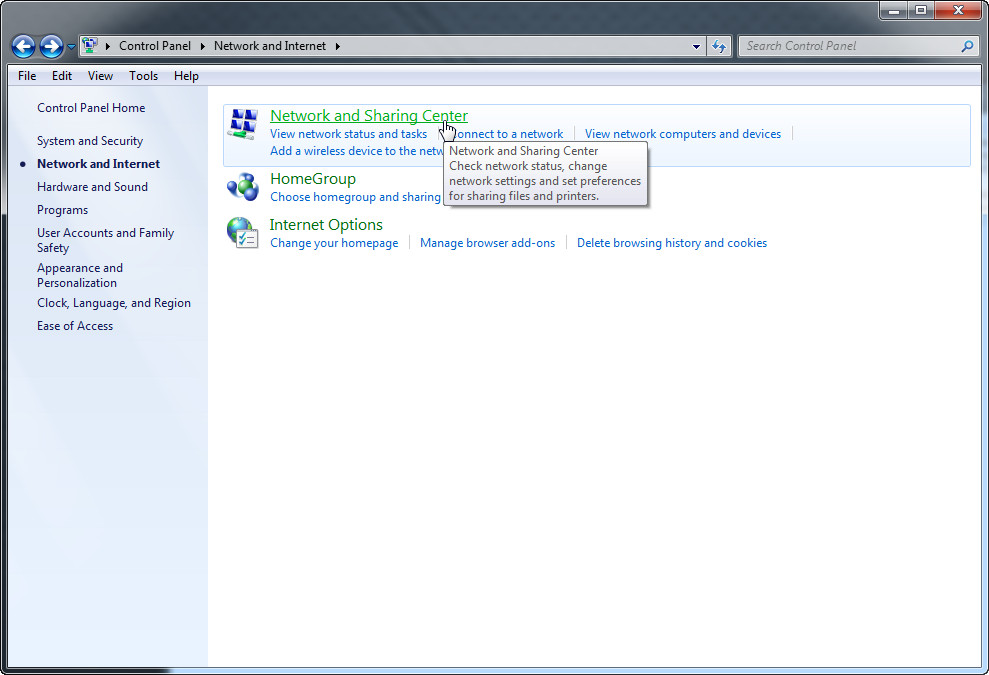Open the recent pages dropdown arrow
The width and height of the screenshot is (989, 675).
tap(71, 46)
